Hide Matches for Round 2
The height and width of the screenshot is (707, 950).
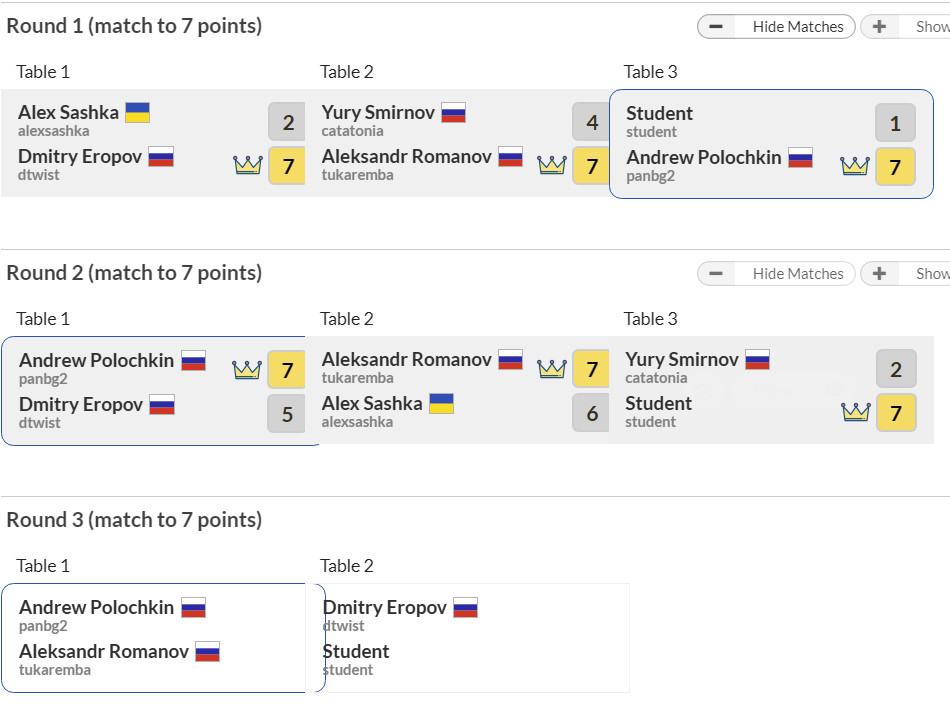776,274
